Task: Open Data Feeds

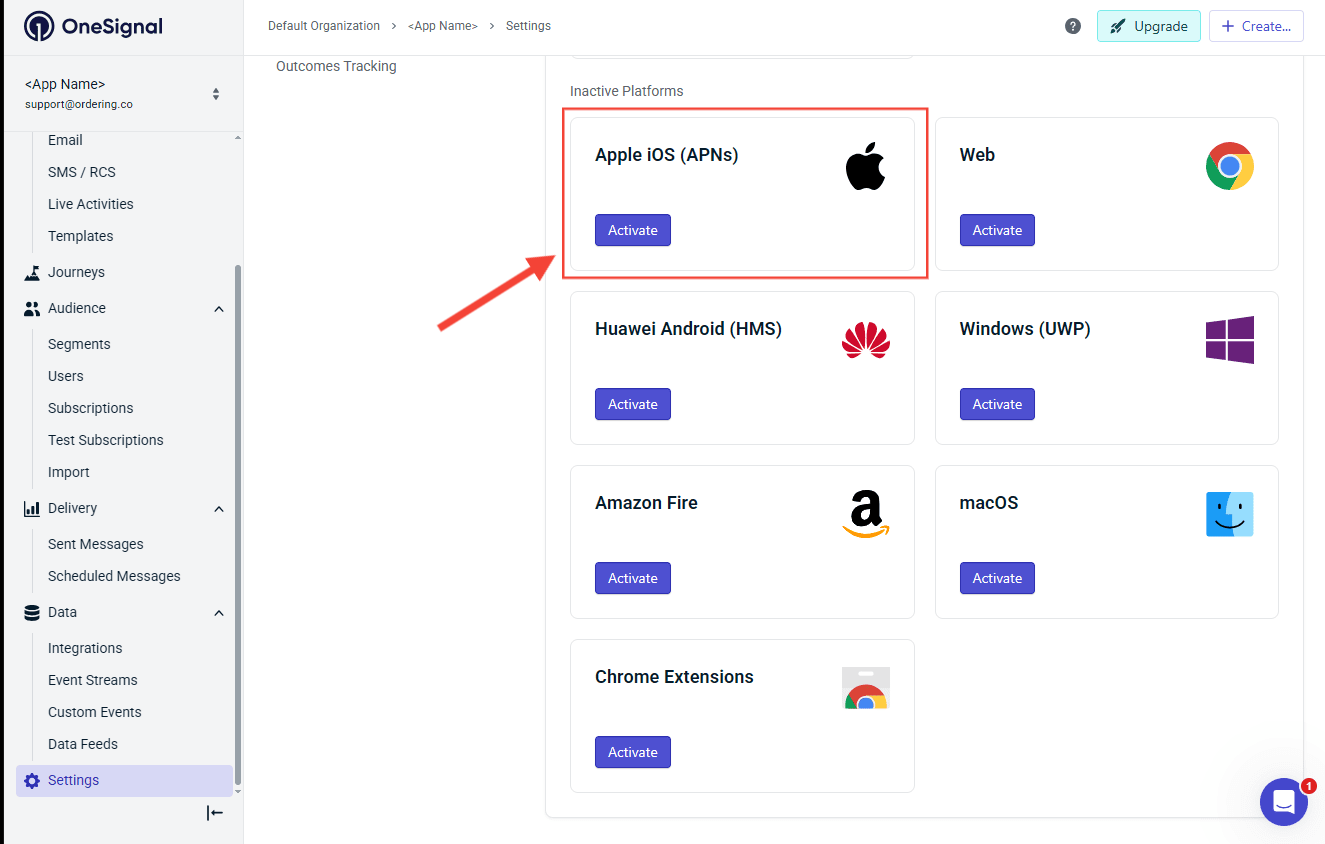Action: point(83,744)
